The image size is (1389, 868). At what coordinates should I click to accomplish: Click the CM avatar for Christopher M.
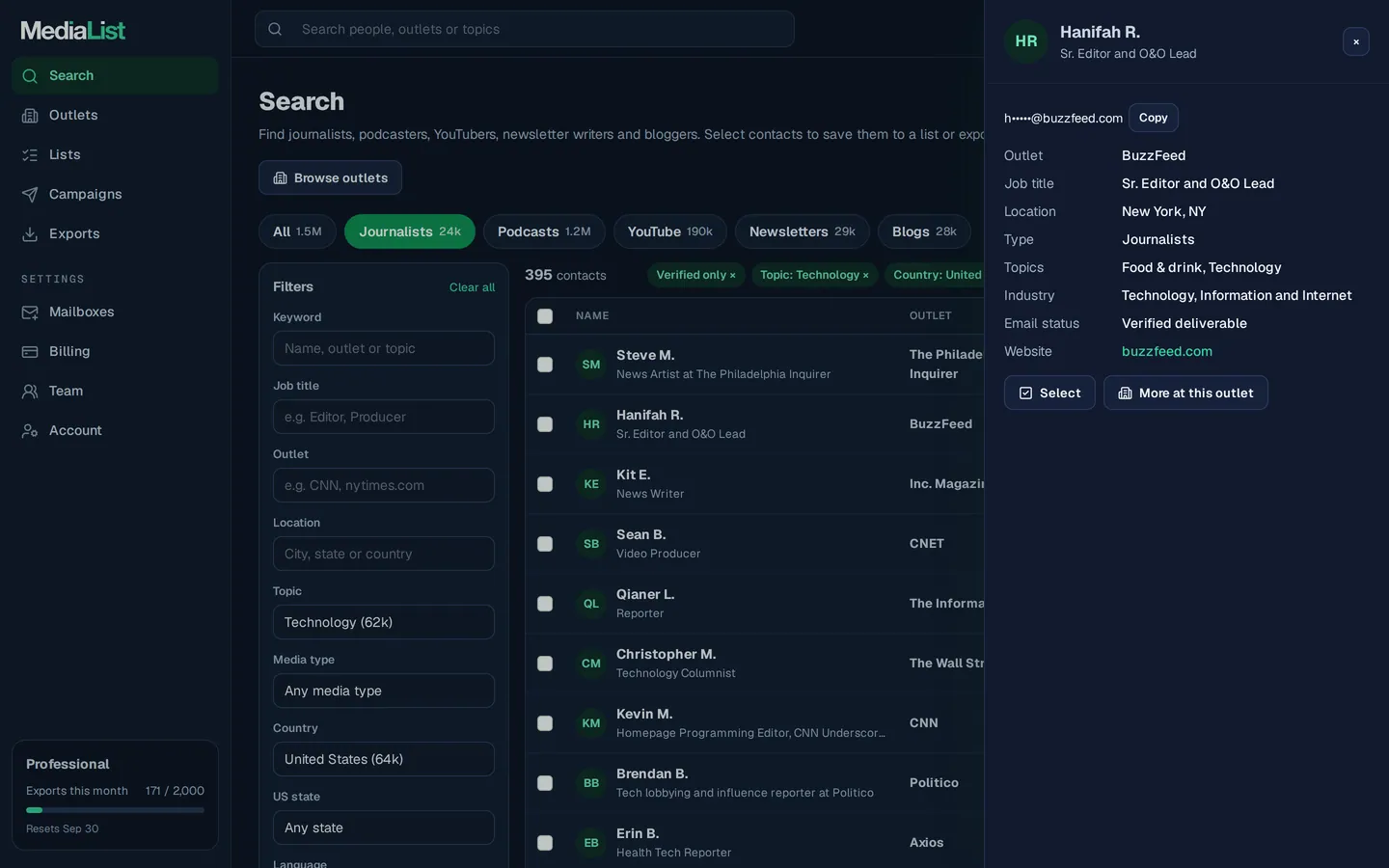[x=591, y=664]
